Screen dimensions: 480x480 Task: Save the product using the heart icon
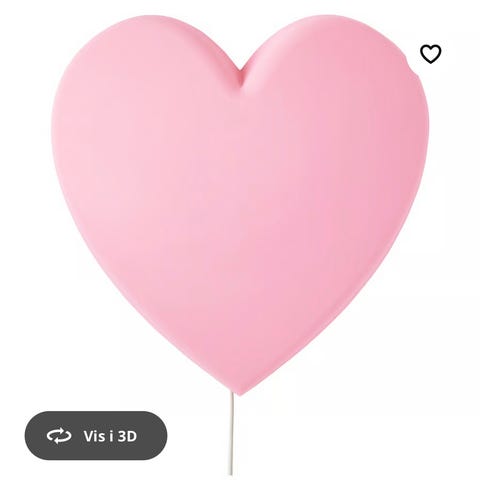430,54
